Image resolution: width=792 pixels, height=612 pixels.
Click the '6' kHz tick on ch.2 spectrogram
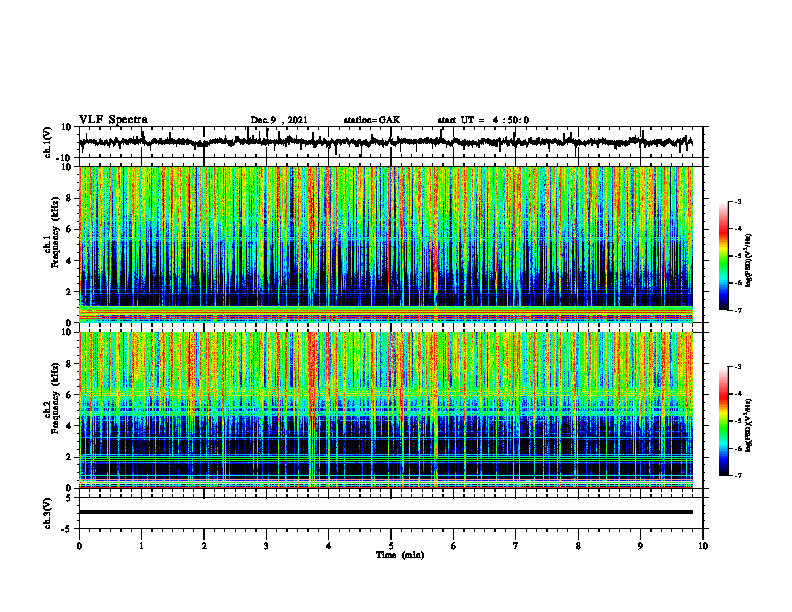click(x=70, y=395)
